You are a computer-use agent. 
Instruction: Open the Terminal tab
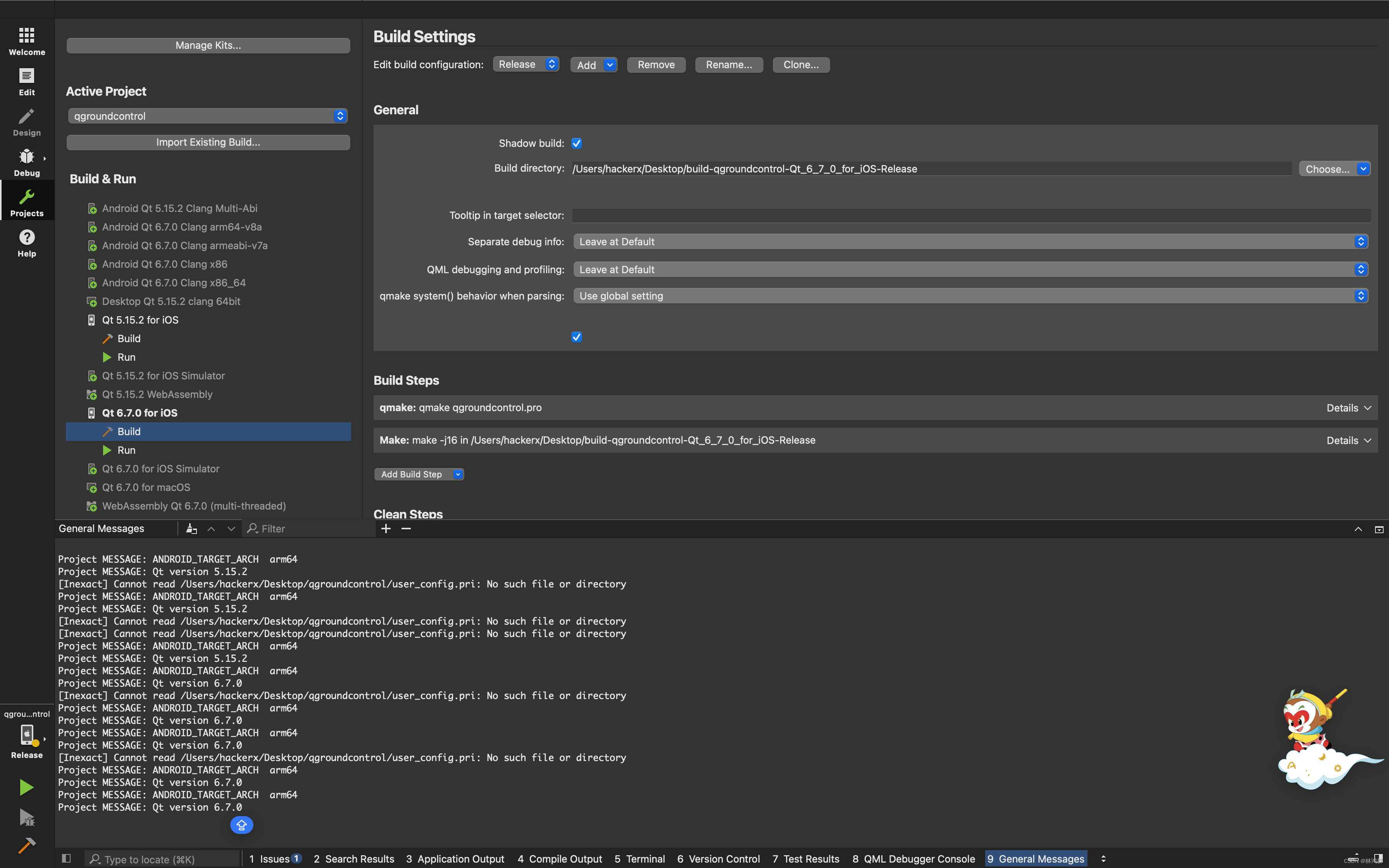(x=639, y=858)
